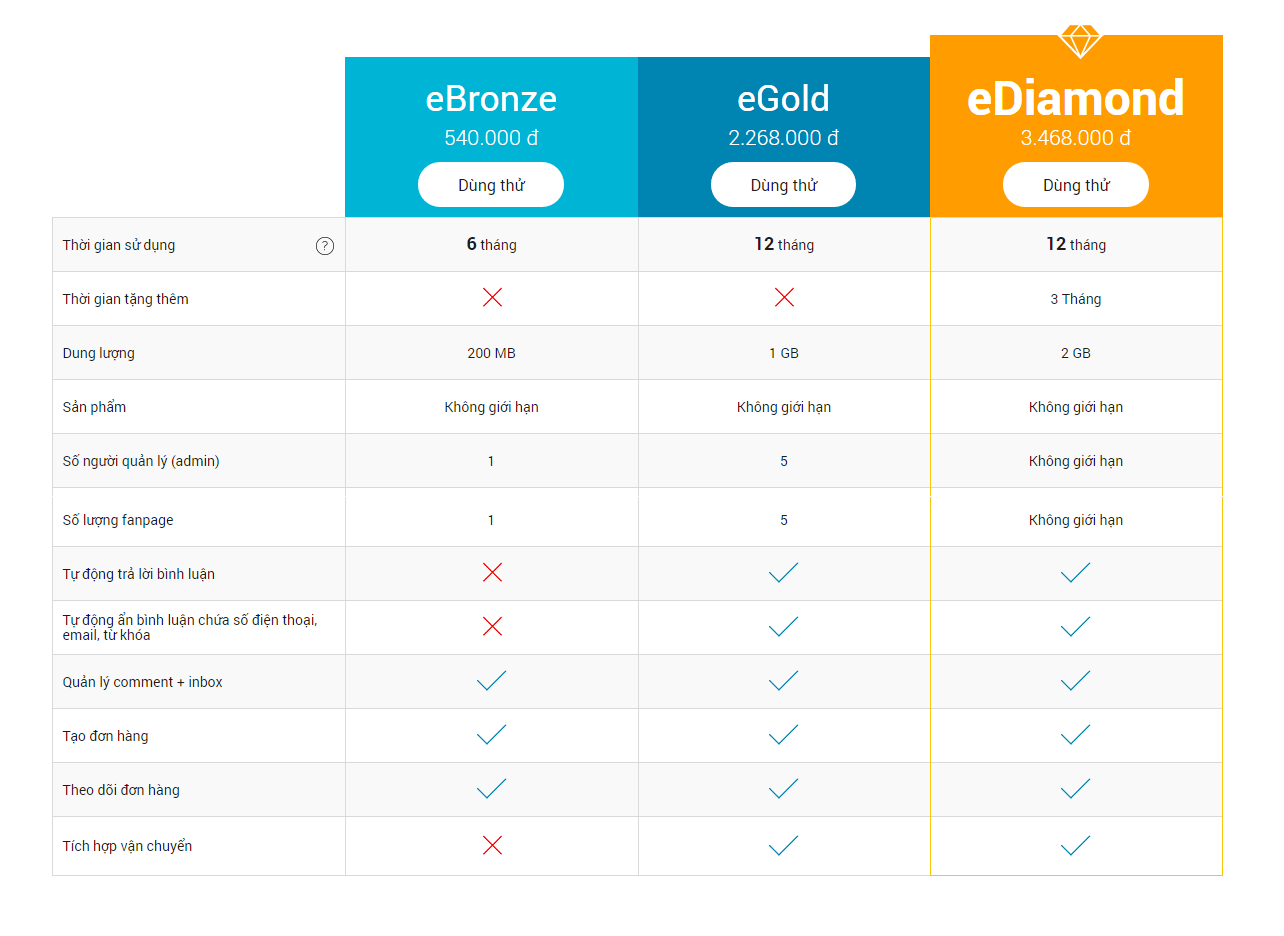Select the eGold plan header
This screenshot has height=936, width=1284.
click(x=784, y=99)
